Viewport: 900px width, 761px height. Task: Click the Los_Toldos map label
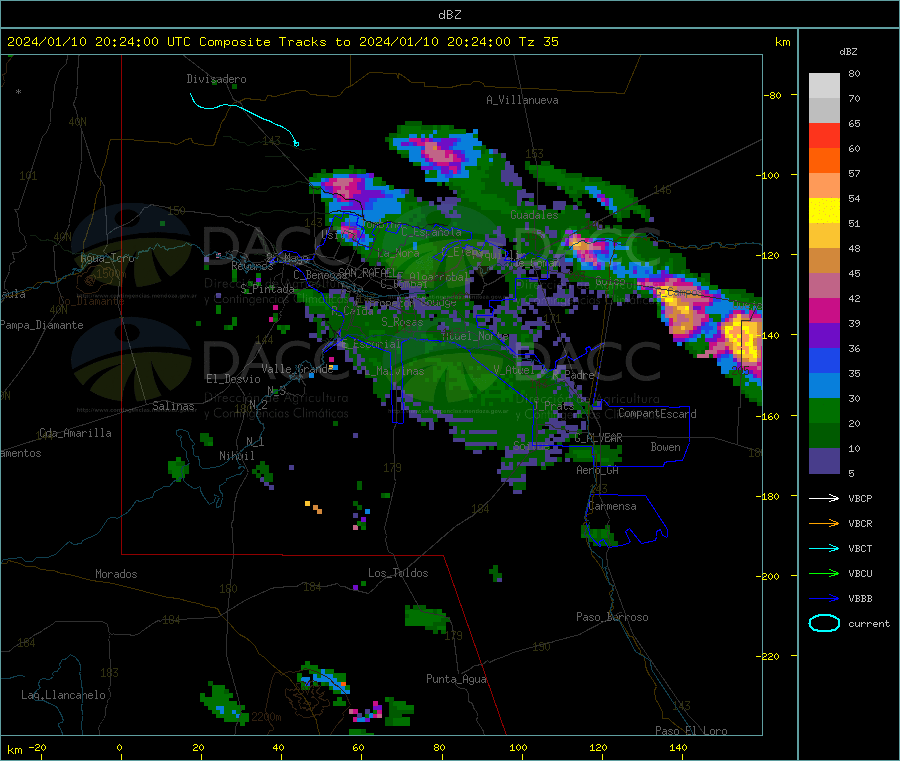tap(398, 573)
